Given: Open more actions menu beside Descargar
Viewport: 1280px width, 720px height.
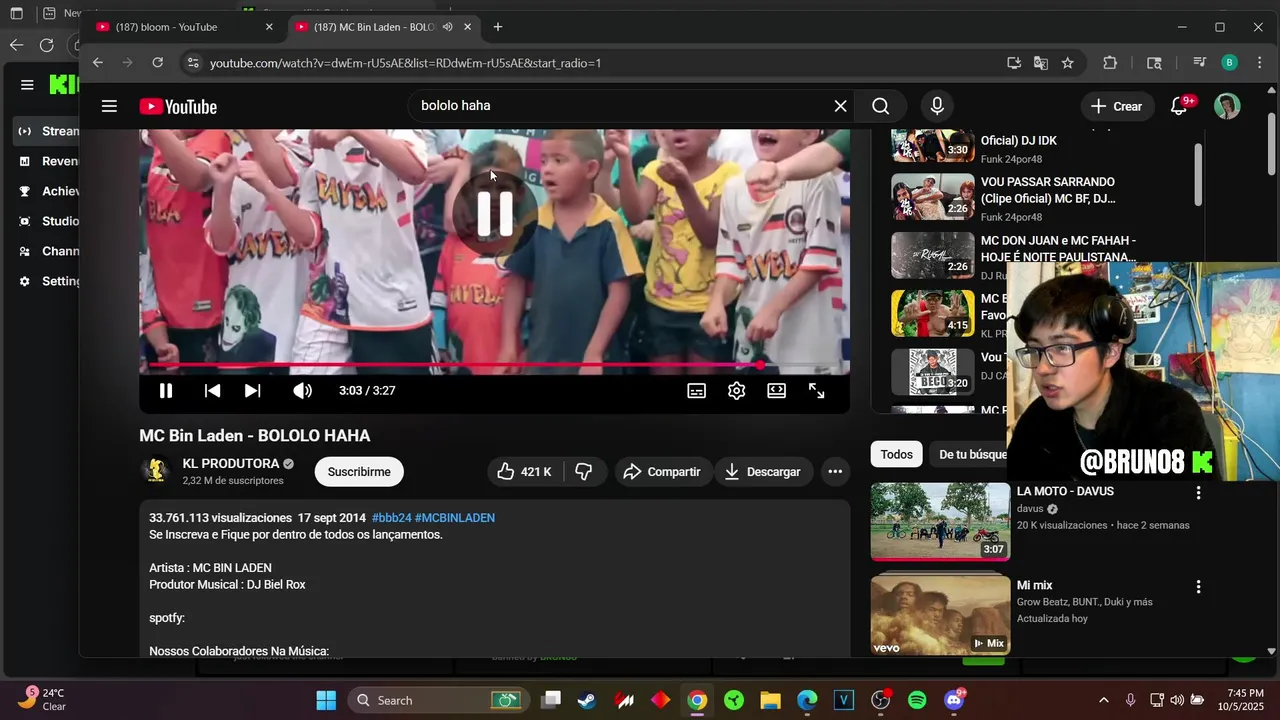Looking at the screenshot, I should tap(835, 472).
